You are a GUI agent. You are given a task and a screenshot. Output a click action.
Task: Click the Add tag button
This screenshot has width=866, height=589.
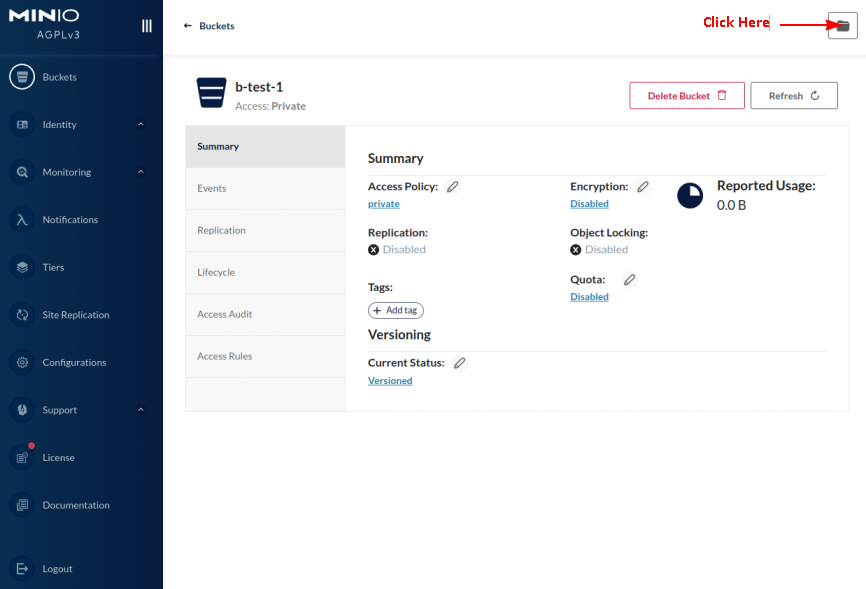tap(396, 311)
